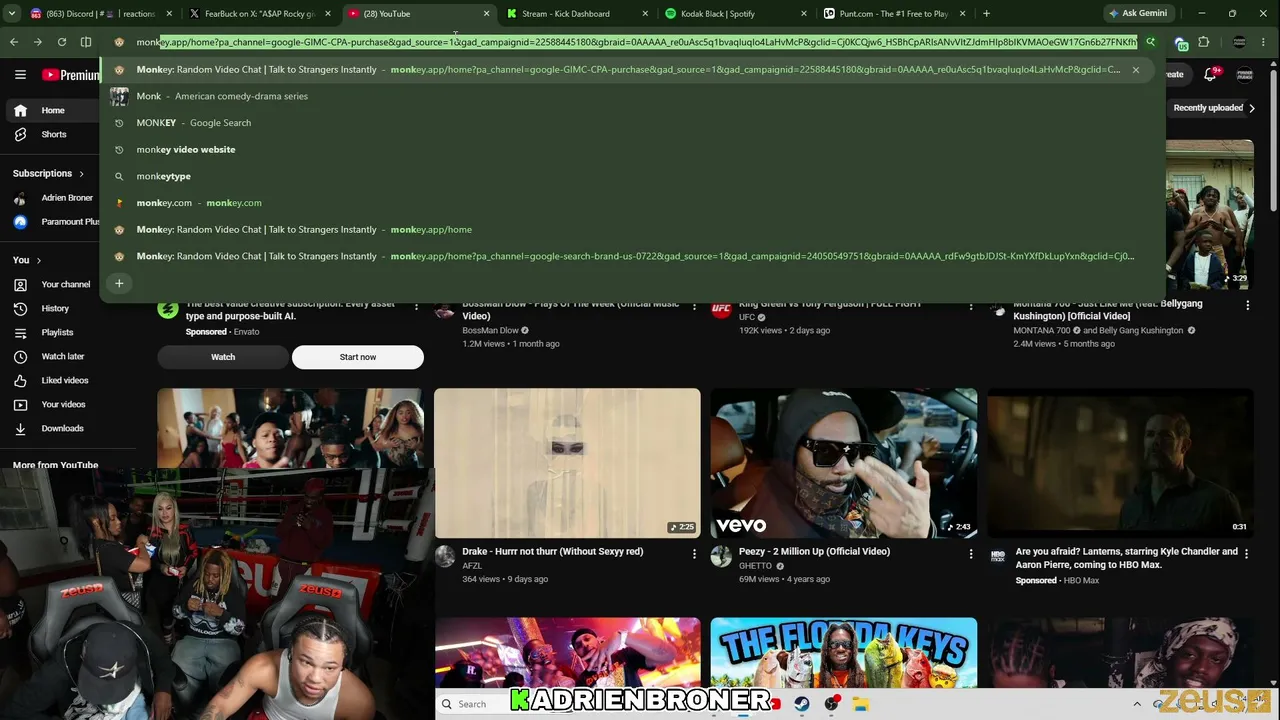Click the plus button below suggestions
Image resolution: width=1280 pixels, height=720 pixels.
(119, 284)
